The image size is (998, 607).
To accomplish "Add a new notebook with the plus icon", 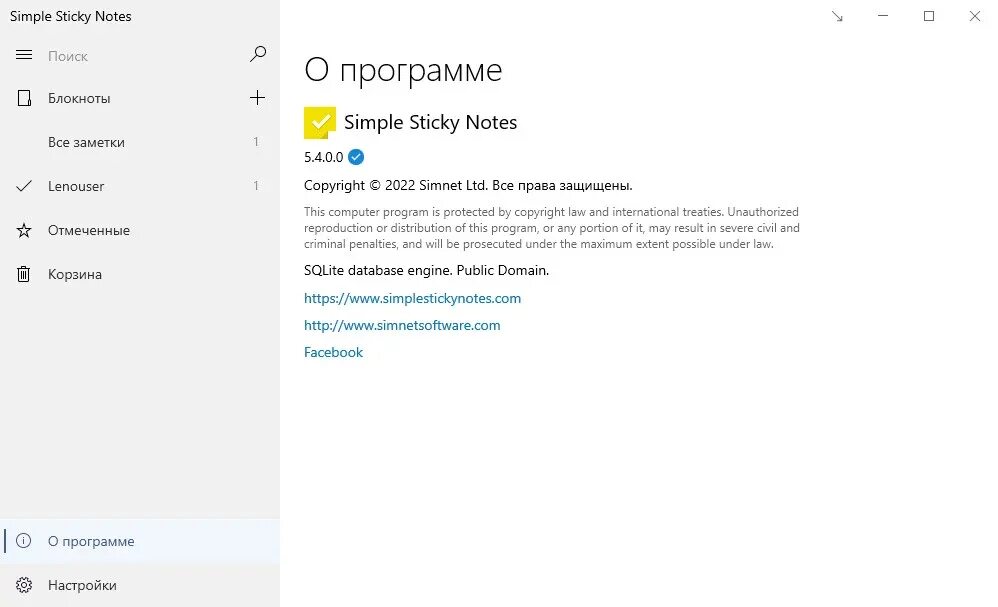I will click(257, 97).
